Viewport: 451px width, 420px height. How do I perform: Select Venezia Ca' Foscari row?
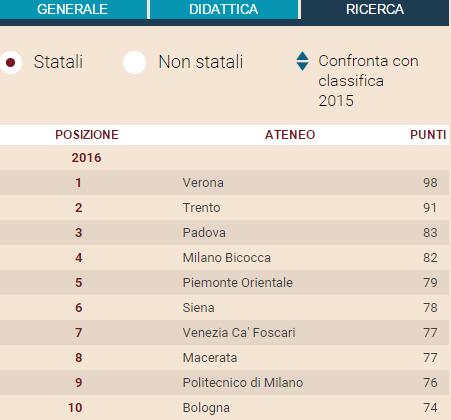pyautogui.click(x=224, y=333)
